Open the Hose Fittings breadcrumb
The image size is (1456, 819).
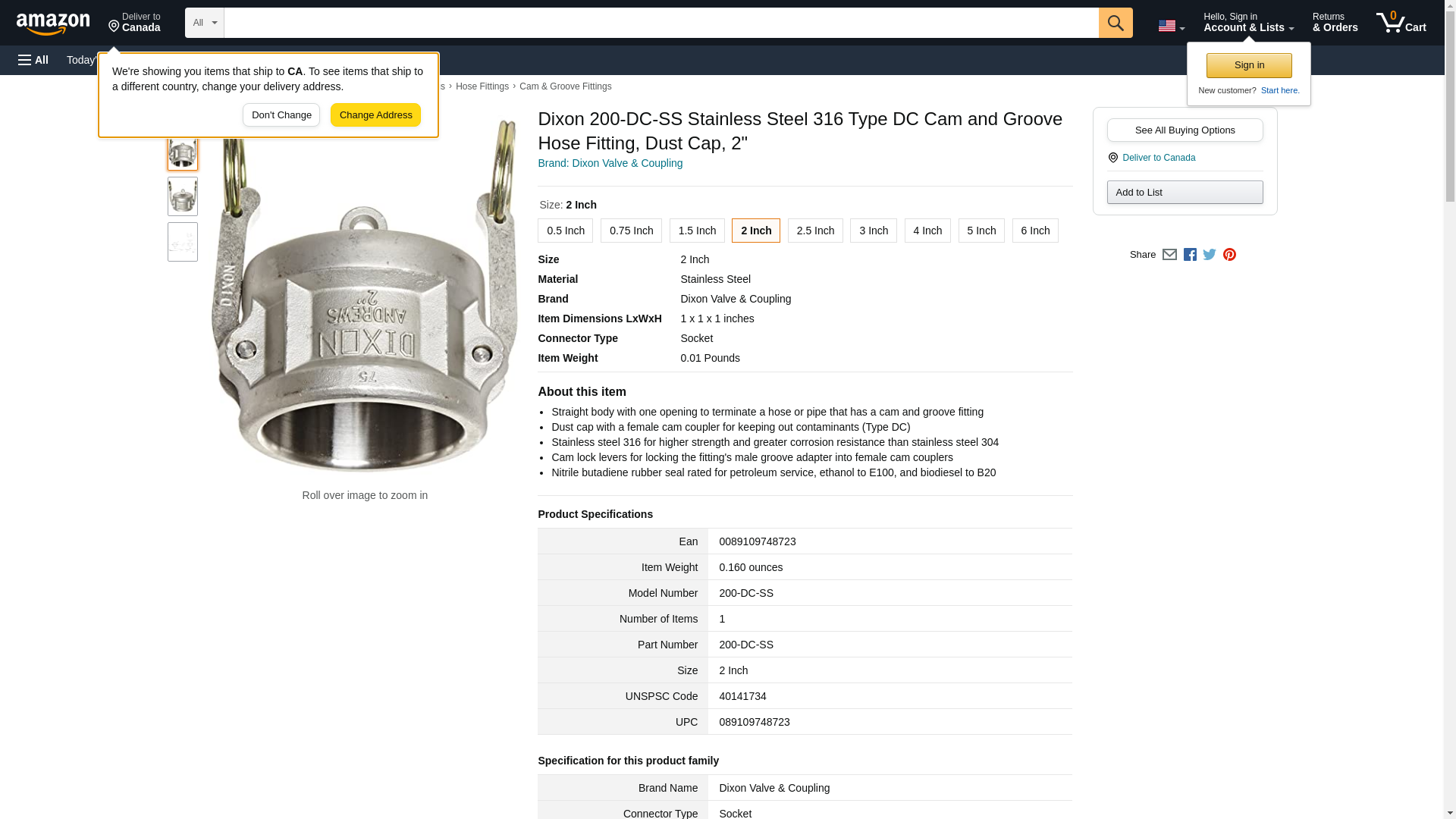click(482, 86)
